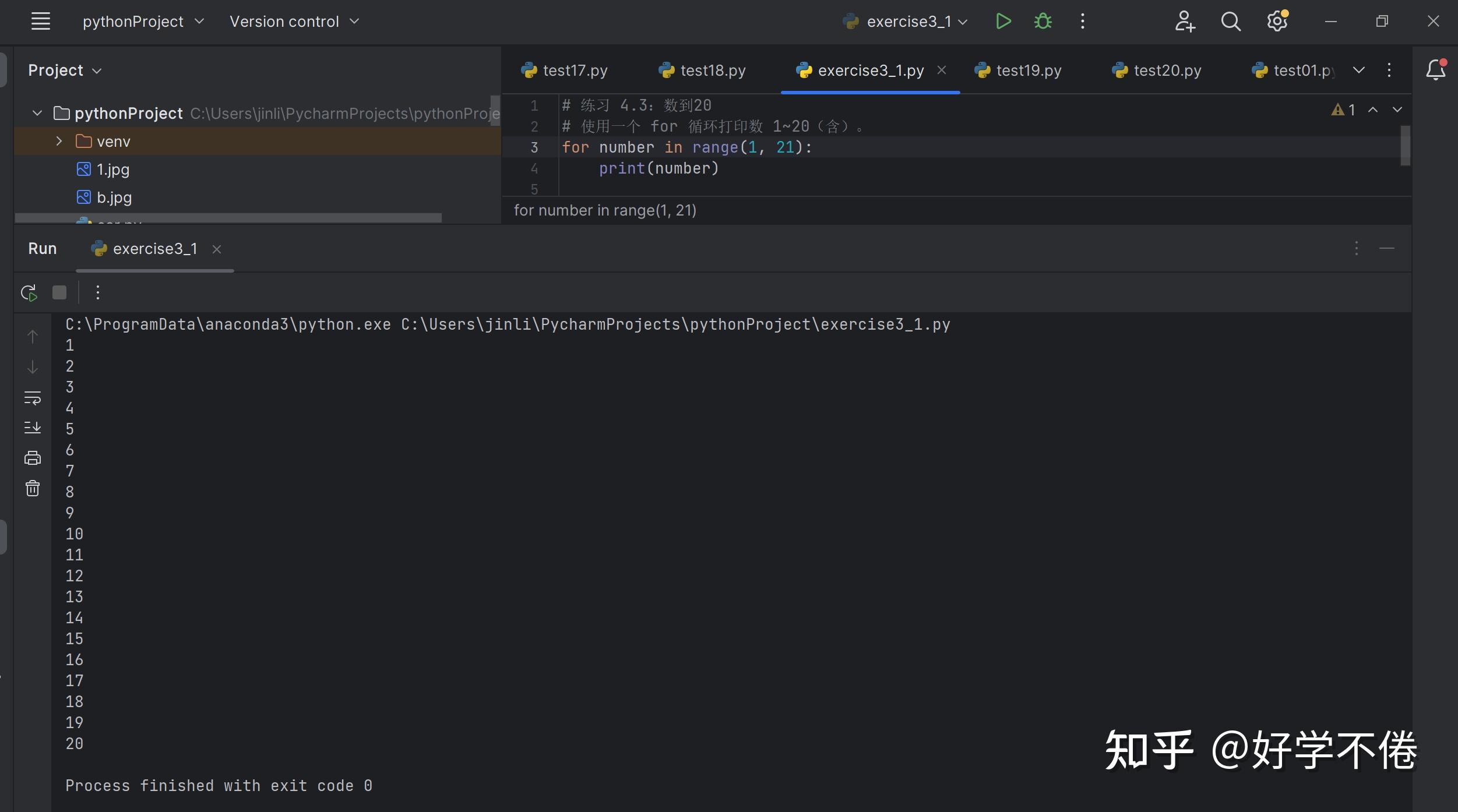Image resolution: width=1458 pixels, height=812 pixels.
Task: Click the green Run button
Action: click(1003, 22)
